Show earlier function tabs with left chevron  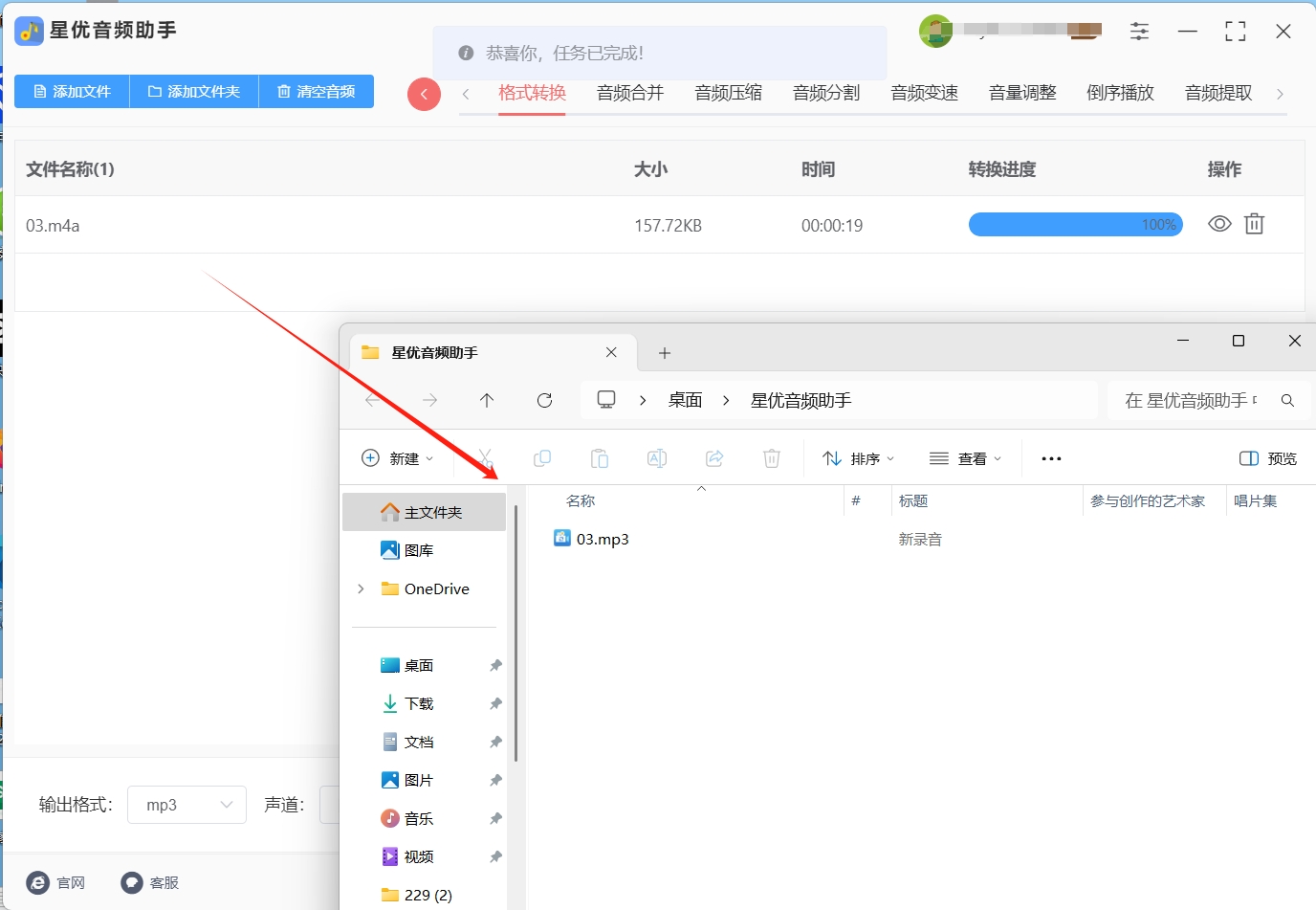point(466,94)
